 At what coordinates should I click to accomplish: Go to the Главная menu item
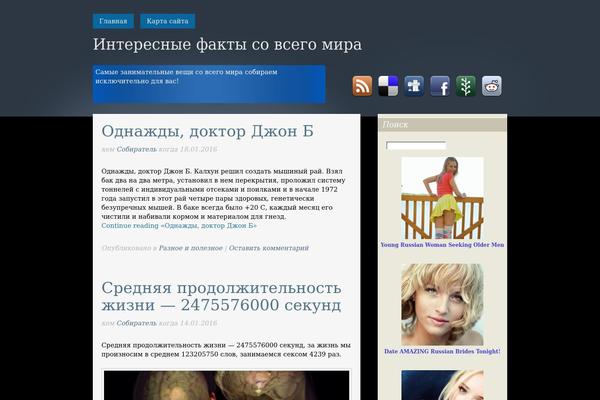point(113,21)
